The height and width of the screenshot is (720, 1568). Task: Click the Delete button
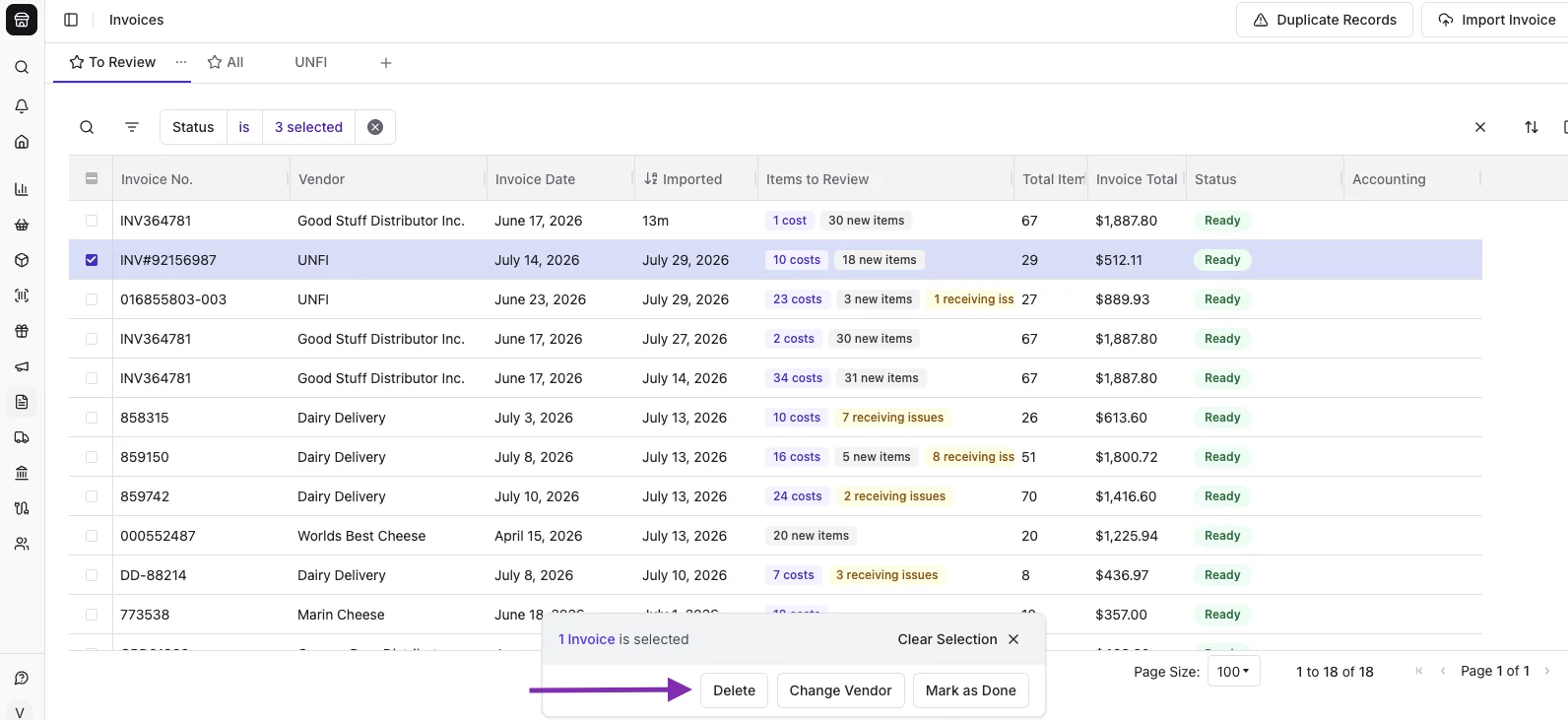[734, 690]
